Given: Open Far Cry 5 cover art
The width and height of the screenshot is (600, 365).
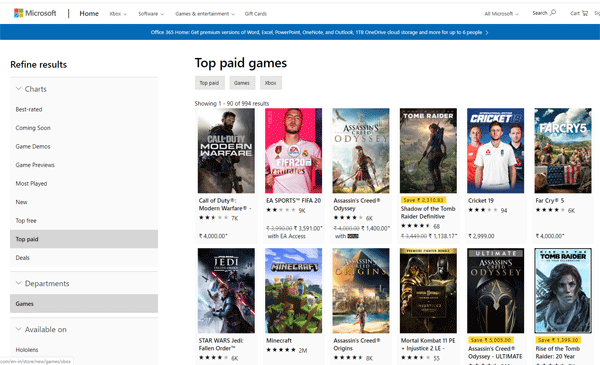Looking at the screenshot, I should pyautogui.click(x=563, y=150).
